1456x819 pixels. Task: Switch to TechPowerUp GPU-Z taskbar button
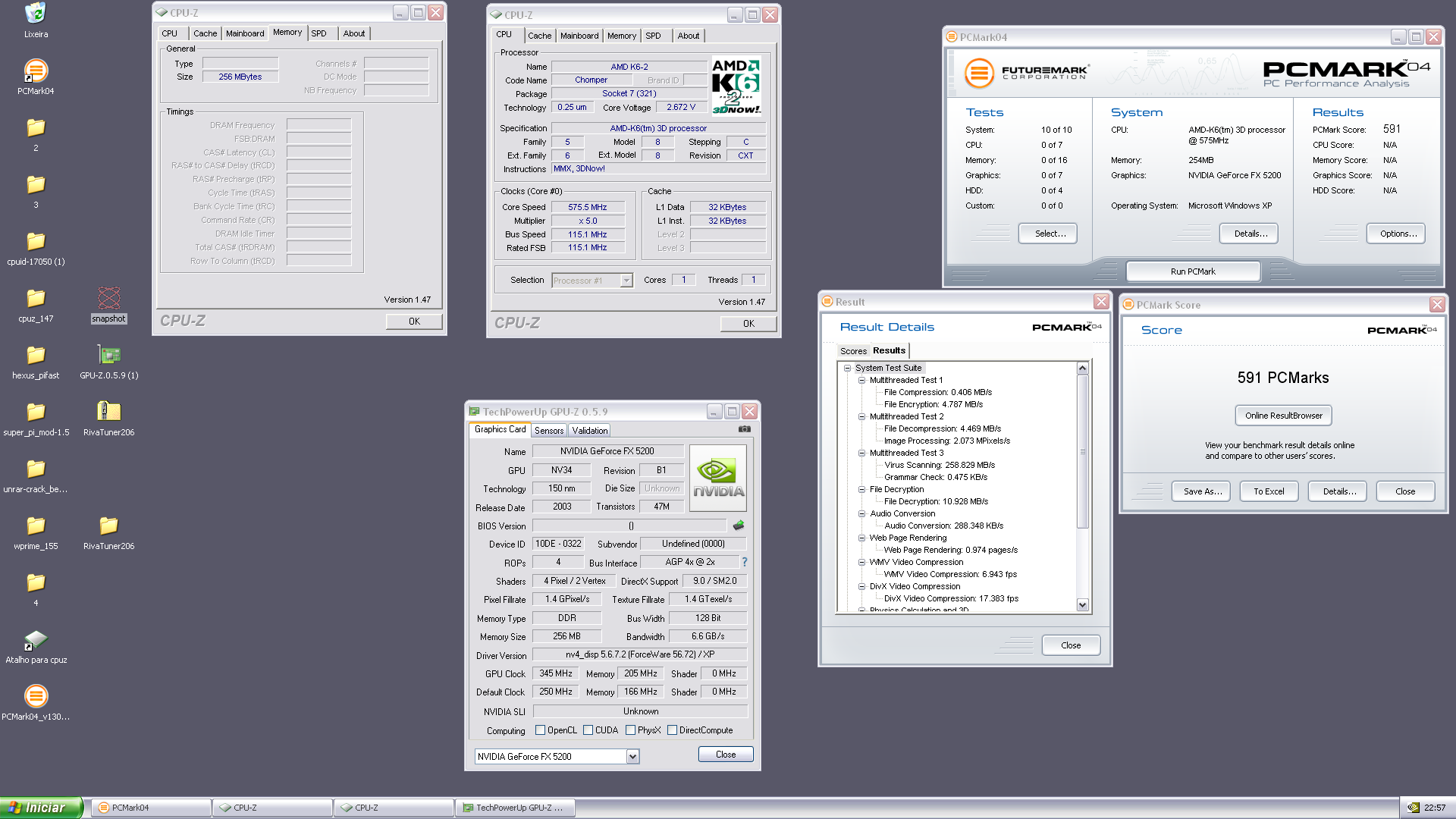[516, 808]
